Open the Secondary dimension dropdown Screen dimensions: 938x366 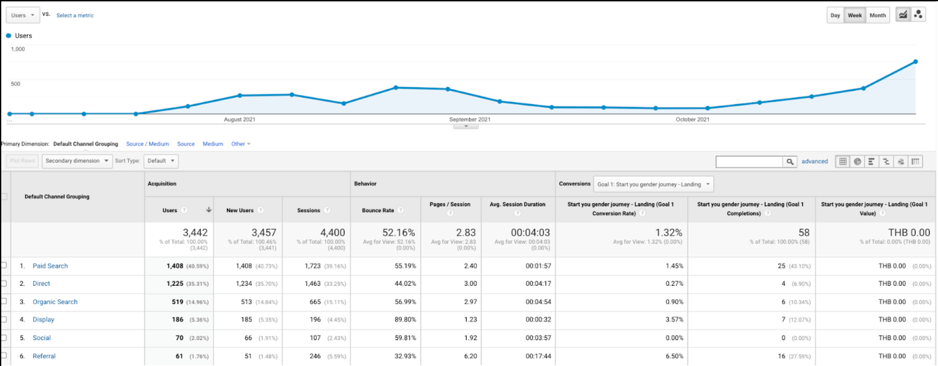77,161
